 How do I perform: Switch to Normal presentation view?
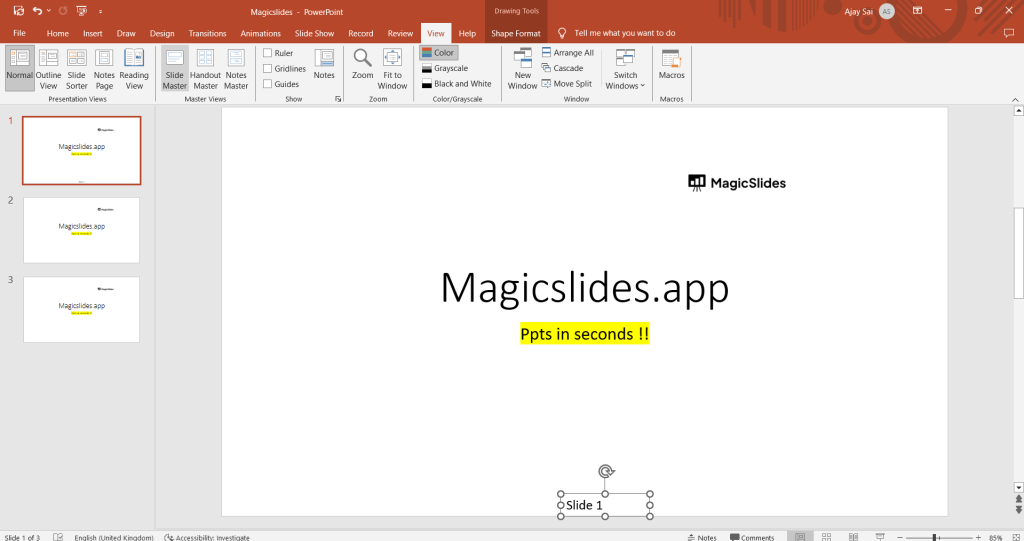20,68
